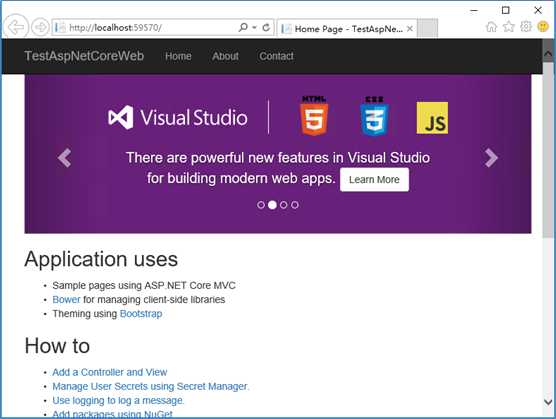Select the active second carousel indicator dot

pyautogui.click(x=272, y=205)
